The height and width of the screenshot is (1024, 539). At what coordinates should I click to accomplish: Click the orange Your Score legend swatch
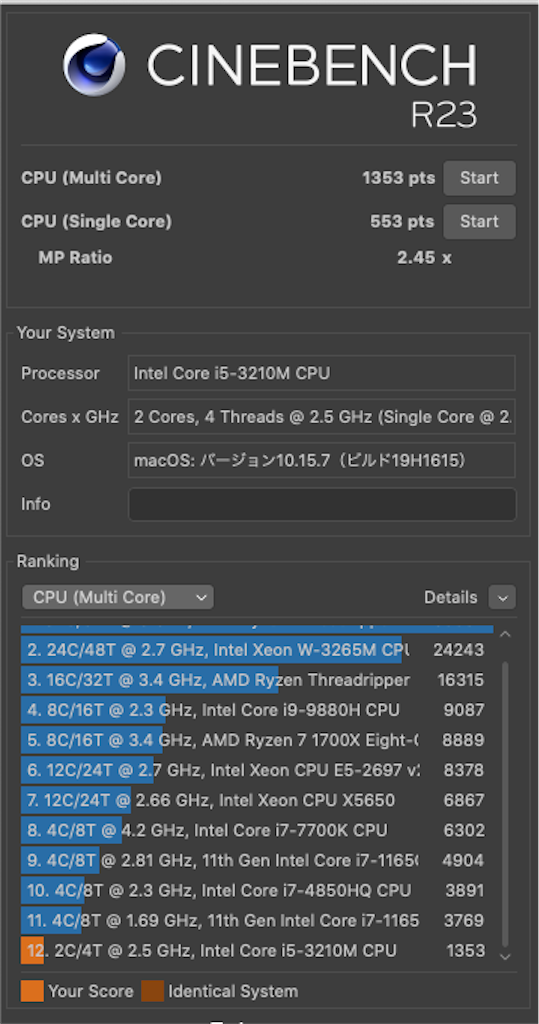coord(32,991)
